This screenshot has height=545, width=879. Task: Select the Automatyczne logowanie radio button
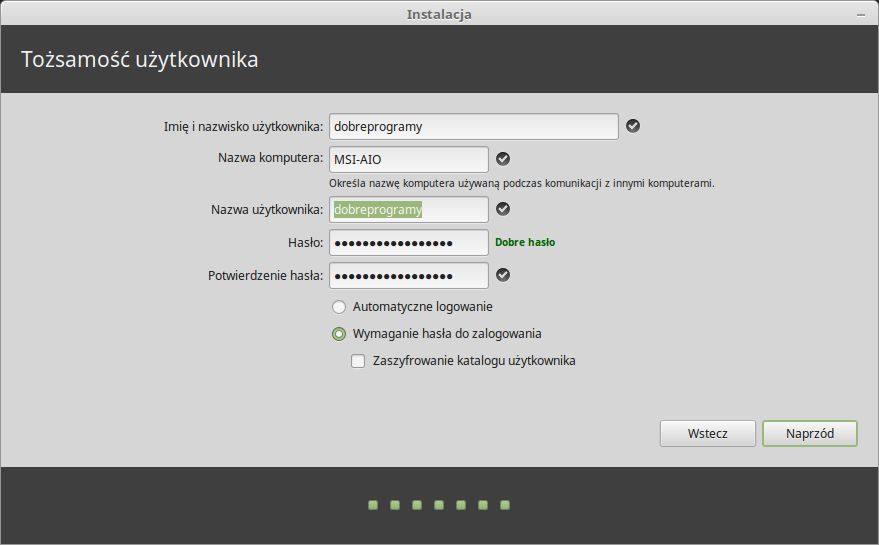pyautogui.click(x=339, y=307)
